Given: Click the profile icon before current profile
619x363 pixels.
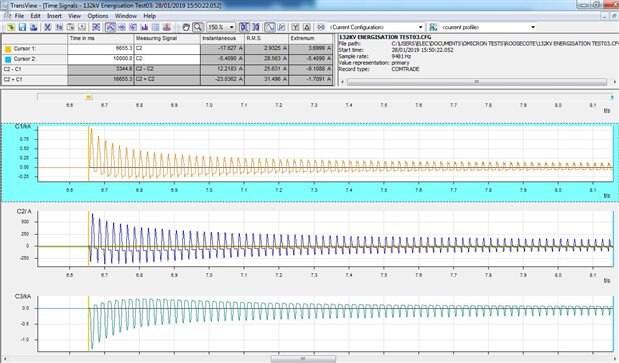Looking at the screenshot, I should (x=433, y=27).
